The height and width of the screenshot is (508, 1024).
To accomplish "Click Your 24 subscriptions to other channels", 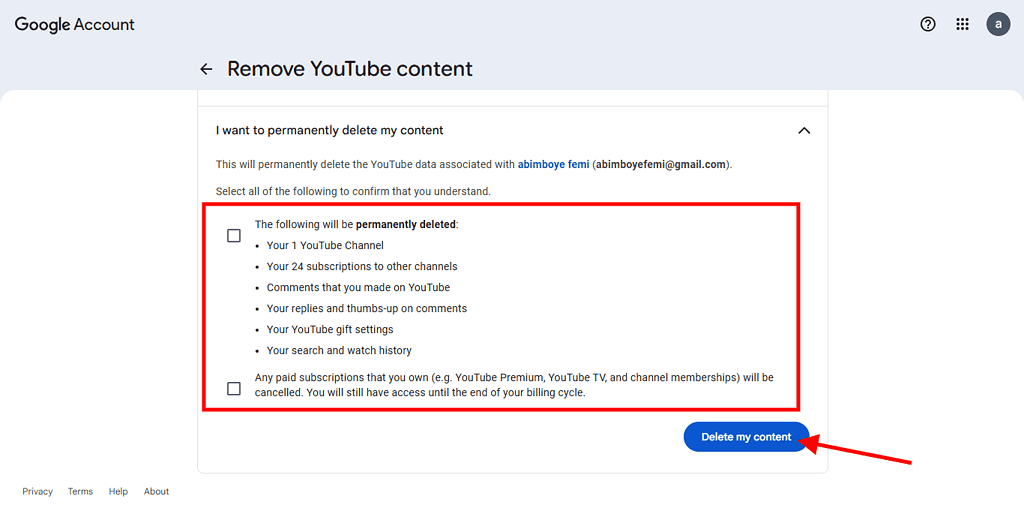I will [x=362, y=266].
